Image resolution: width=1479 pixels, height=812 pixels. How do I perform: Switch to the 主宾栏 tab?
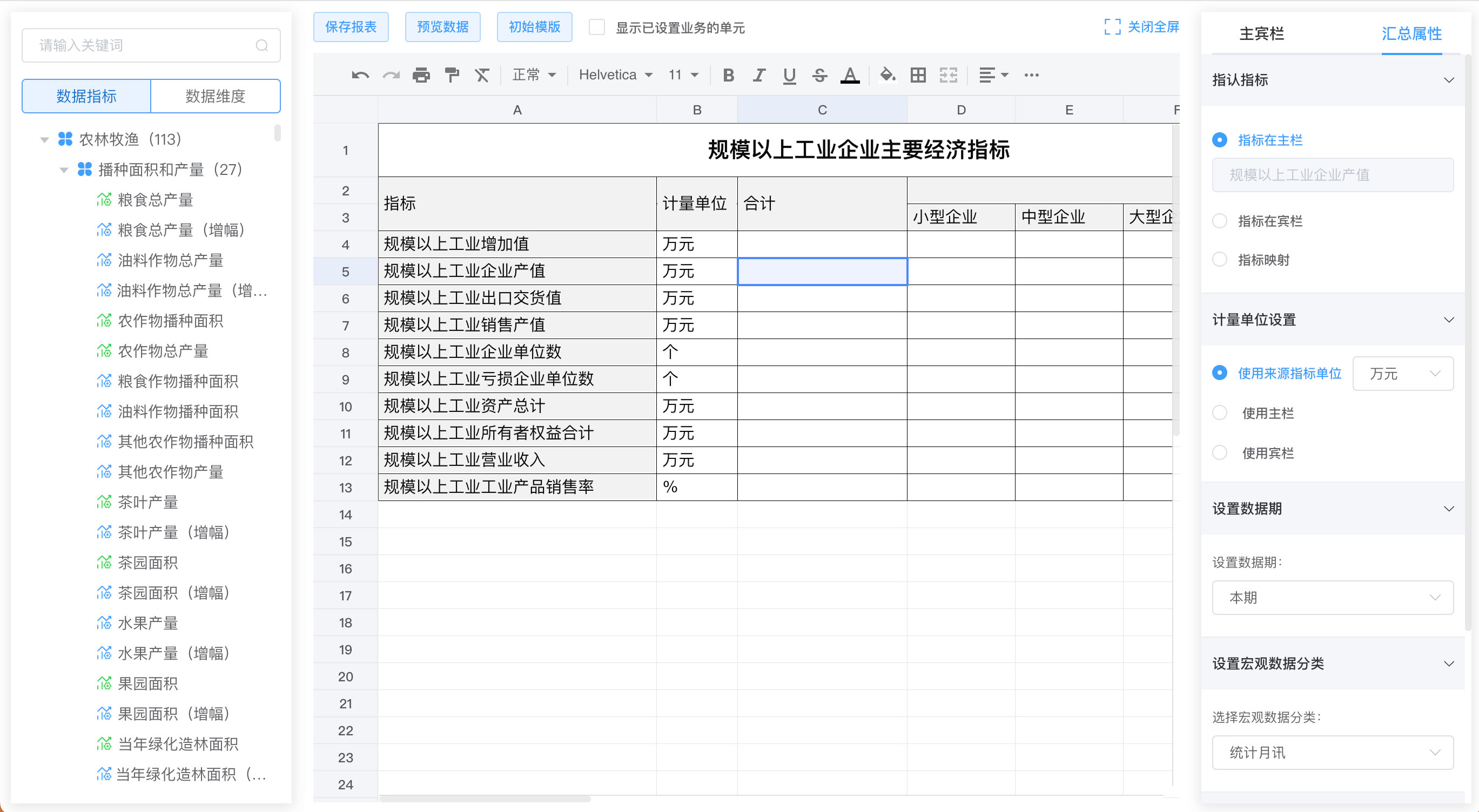(1261, 34)
